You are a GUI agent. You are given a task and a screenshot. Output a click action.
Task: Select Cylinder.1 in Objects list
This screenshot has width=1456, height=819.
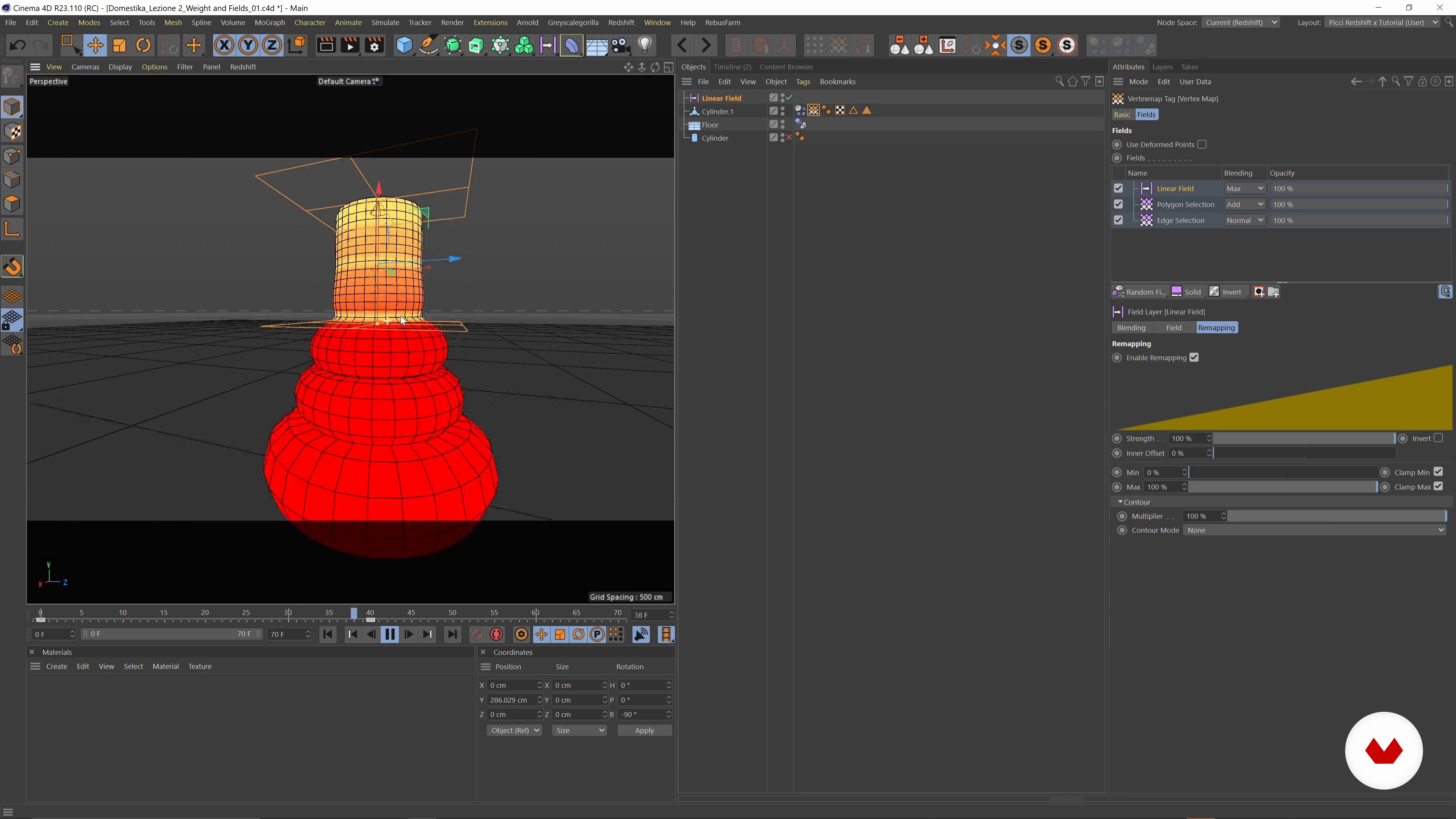point(717,111)
